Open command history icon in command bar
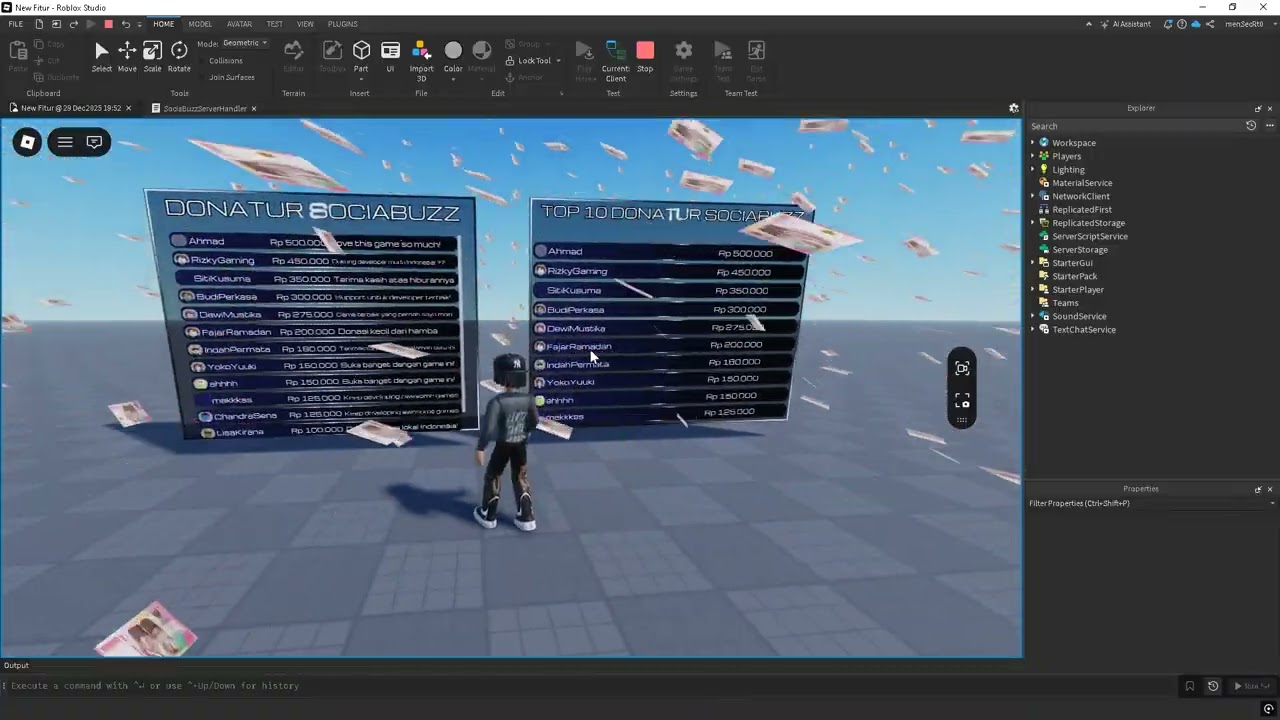This screenshot has height=720, width=1280. (x=1213, y=686)
